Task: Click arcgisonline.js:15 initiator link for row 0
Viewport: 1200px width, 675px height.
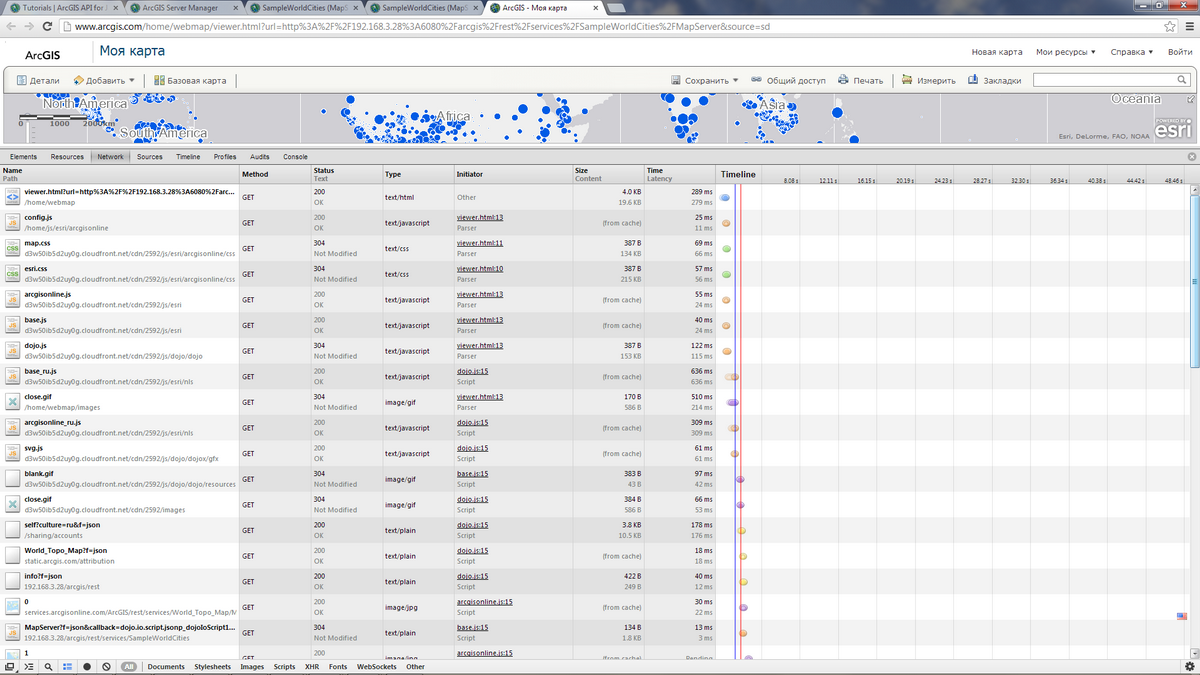Action: pos(485,602)
